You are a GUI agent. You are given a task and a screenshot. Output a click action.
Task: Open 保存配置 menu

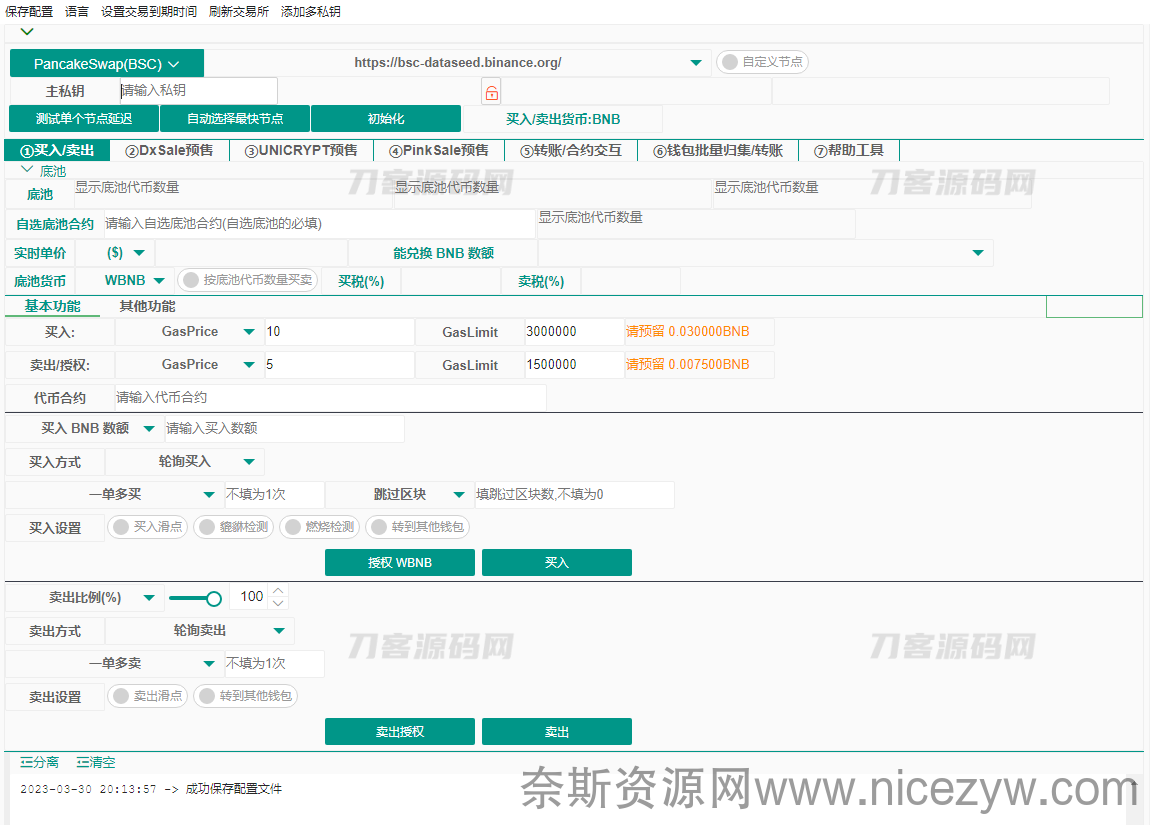29,12
